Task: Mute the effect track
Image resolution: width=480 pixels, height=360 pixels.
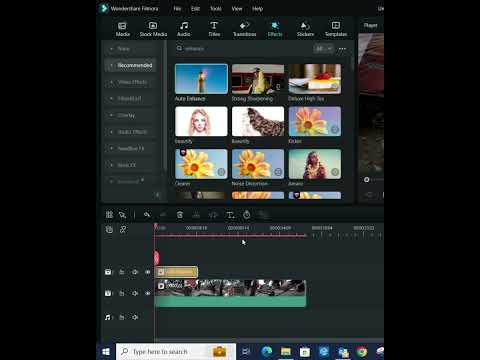Action: click(135, 272)
